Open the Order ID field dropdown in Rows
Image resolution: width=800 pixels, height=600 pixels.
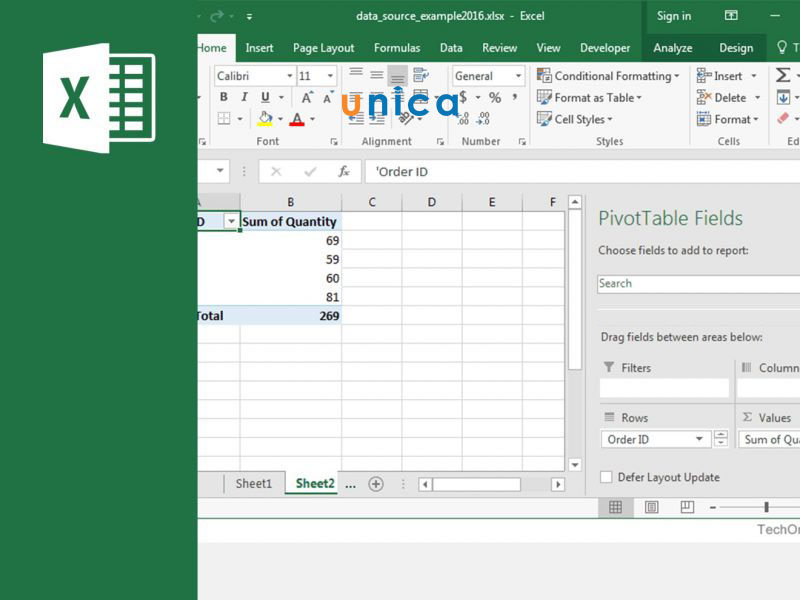(699, 439)
